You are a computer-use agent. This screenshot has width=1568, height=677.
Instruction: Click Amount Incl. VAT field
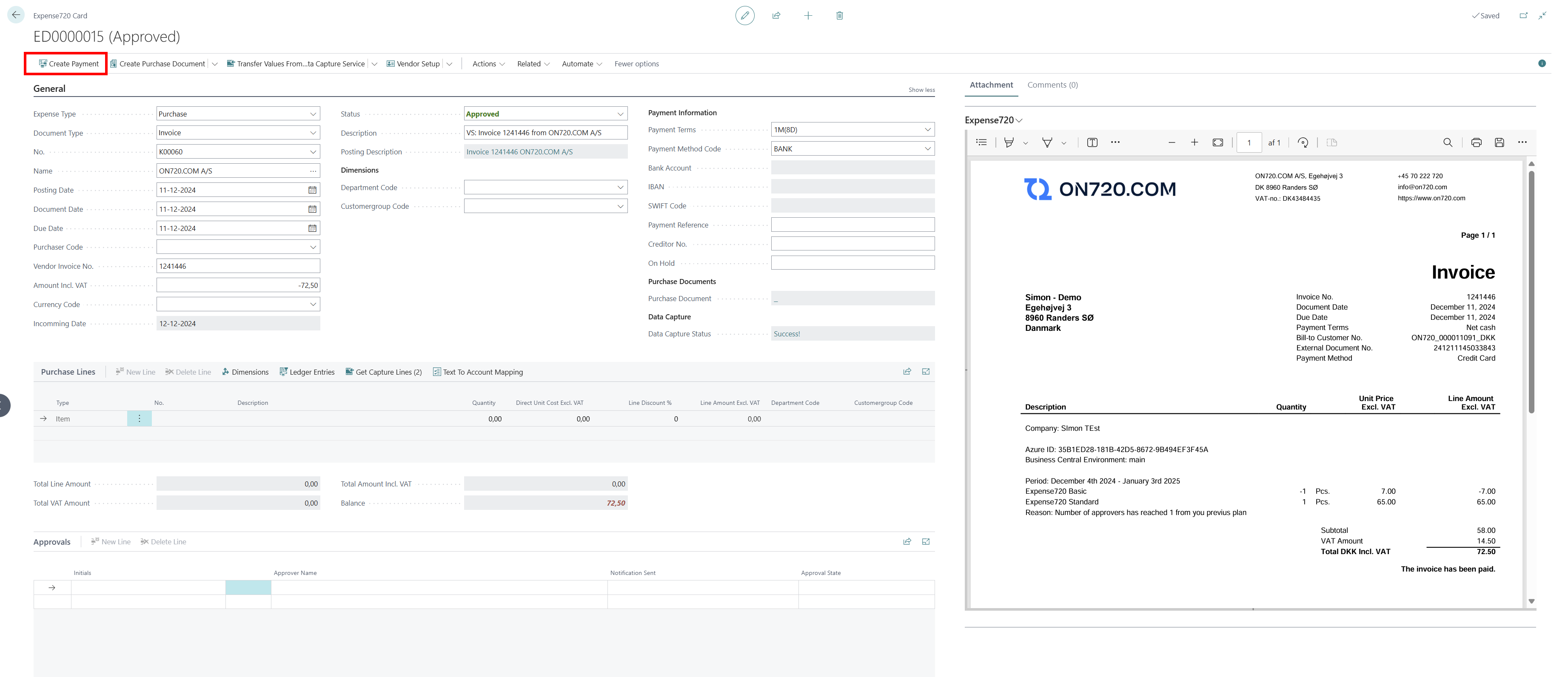238,285
